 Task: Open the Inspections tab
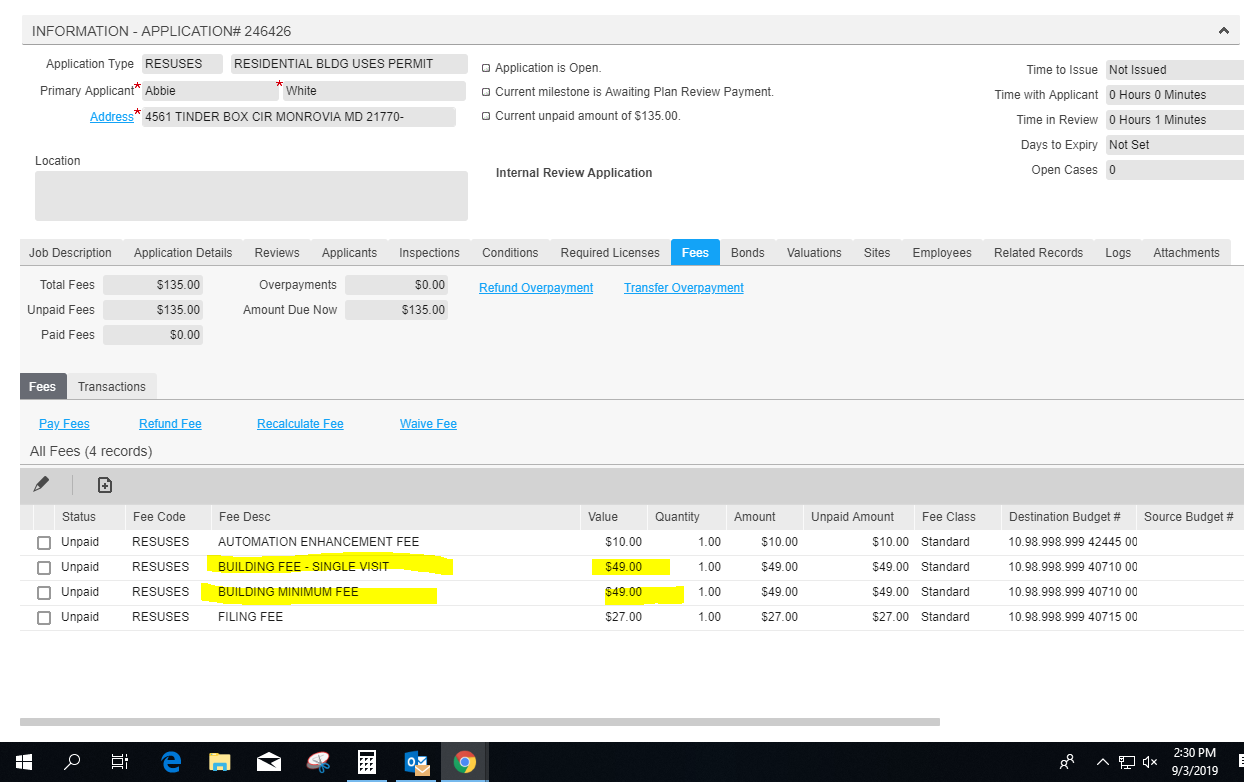pos(429,253)
